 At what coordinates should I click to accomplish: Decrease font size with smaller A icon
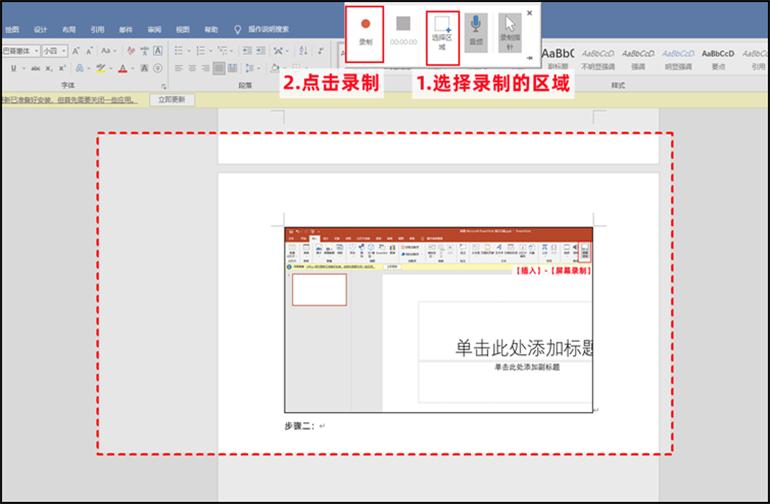(89, 51)
